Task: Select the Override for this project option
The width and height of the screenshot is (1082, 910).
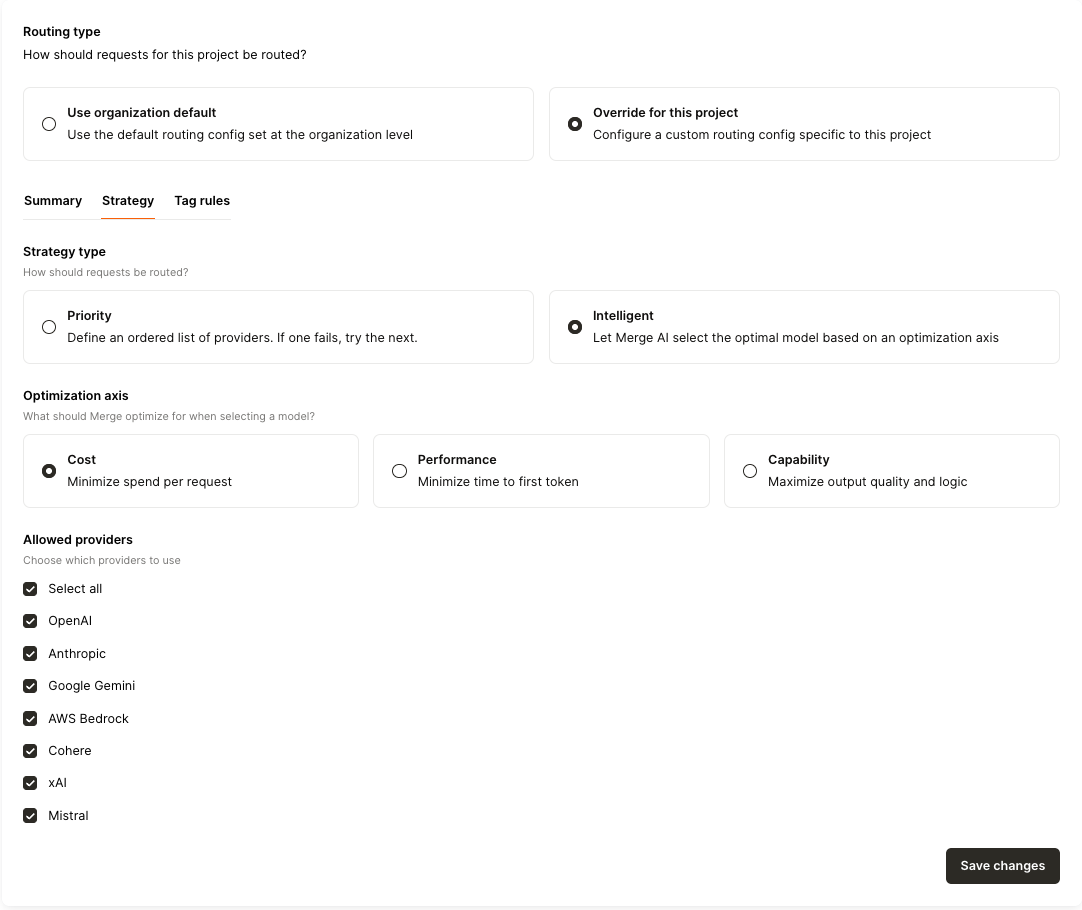Action: click(x=574, y=123)
